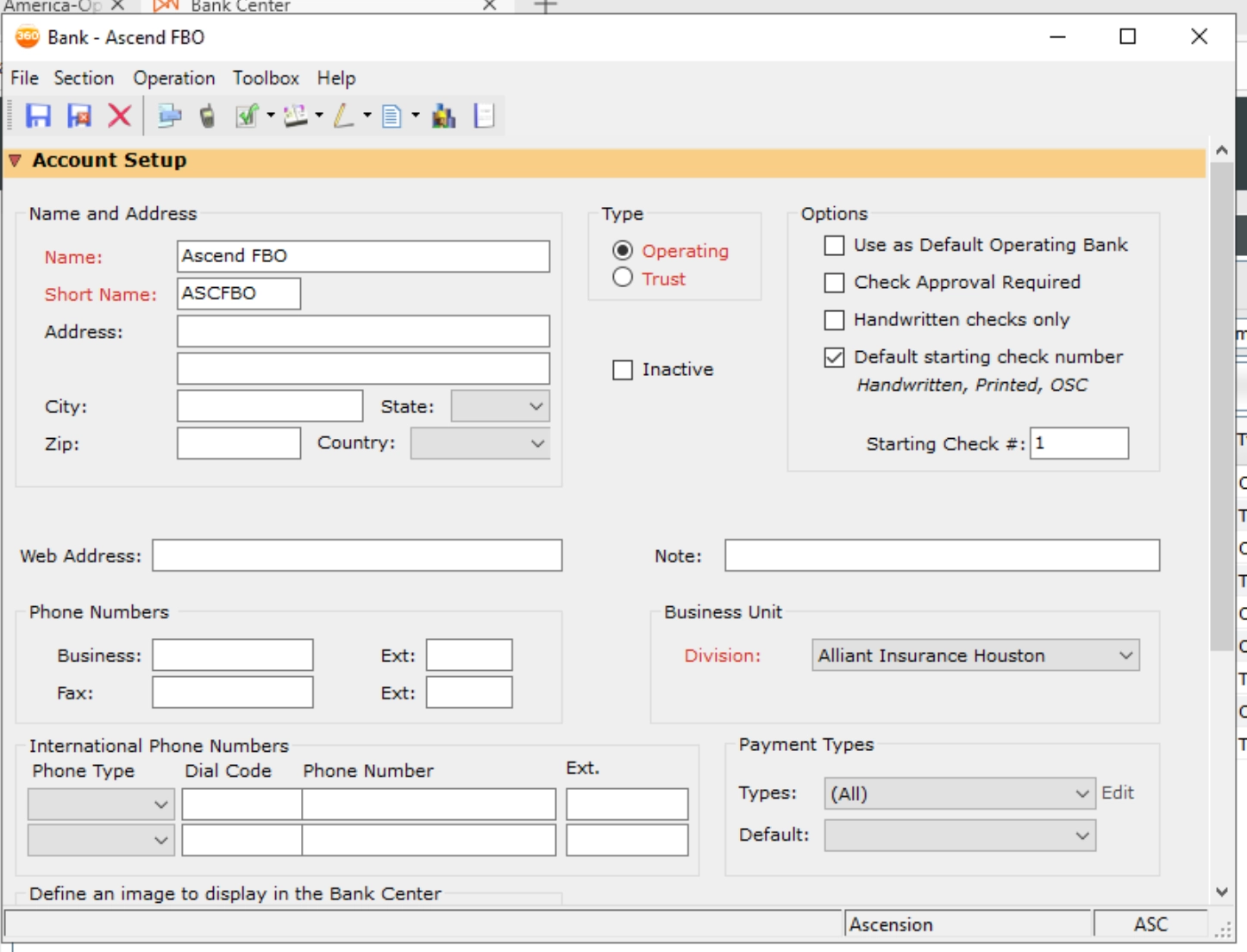This screenshot has height=952, width=1247.
Task: Select the Trust account type
Action: (x=623, y=278)
